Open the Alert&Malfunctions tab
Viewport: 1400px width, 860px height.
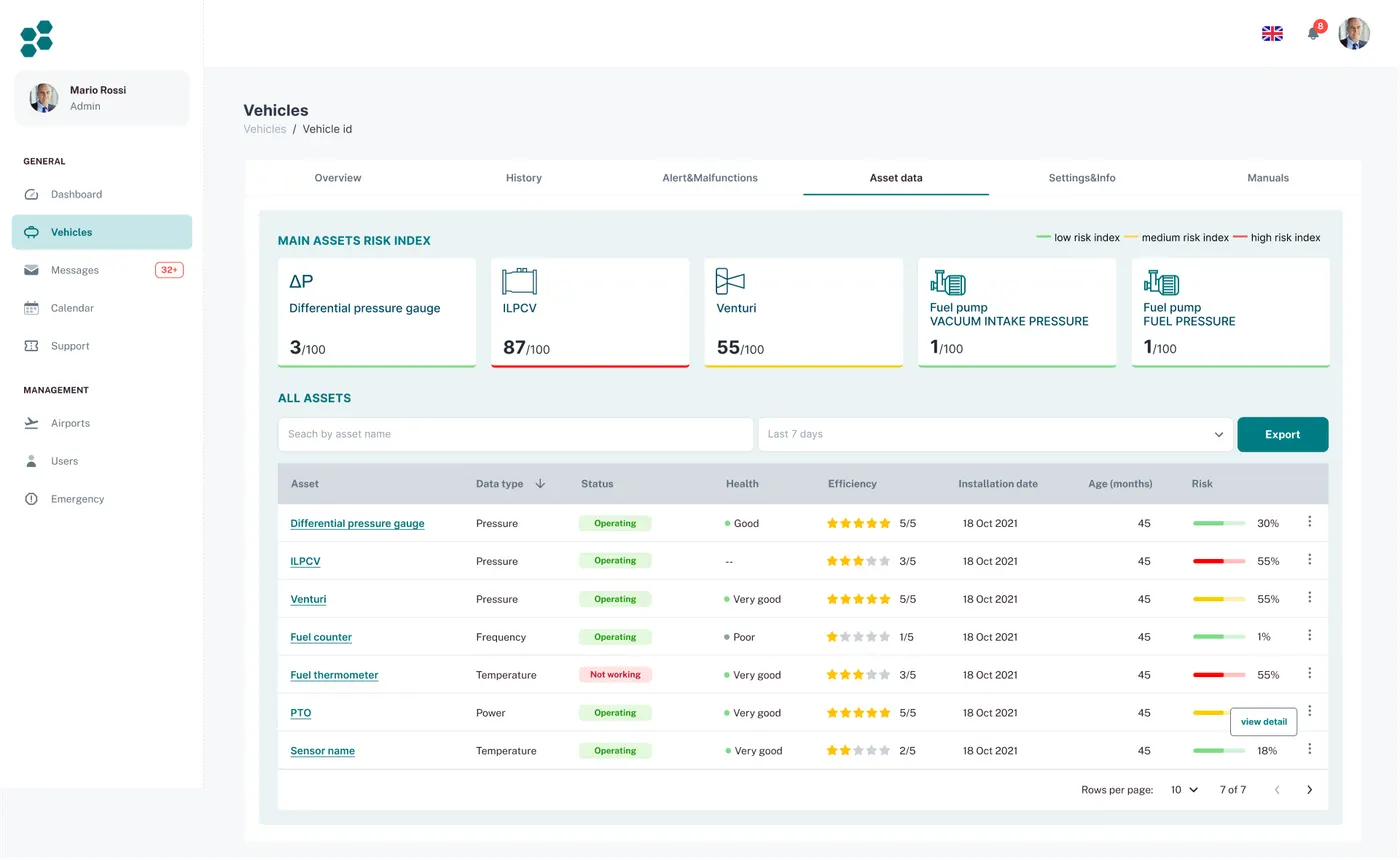coord(710,178)
